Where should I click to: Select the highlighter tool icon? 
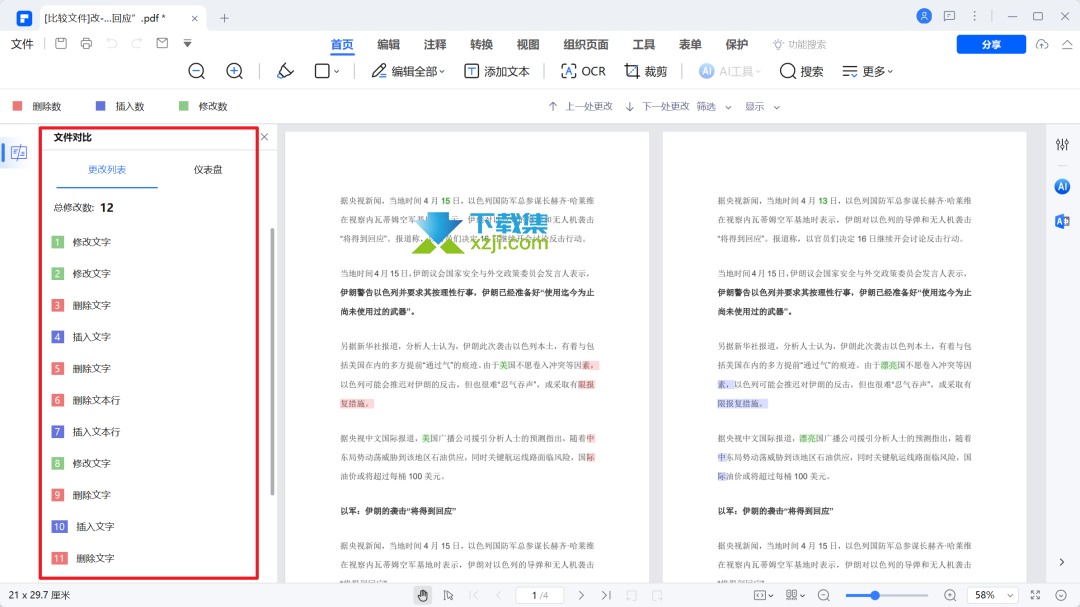pyautogui.click(x=285, y=71)
